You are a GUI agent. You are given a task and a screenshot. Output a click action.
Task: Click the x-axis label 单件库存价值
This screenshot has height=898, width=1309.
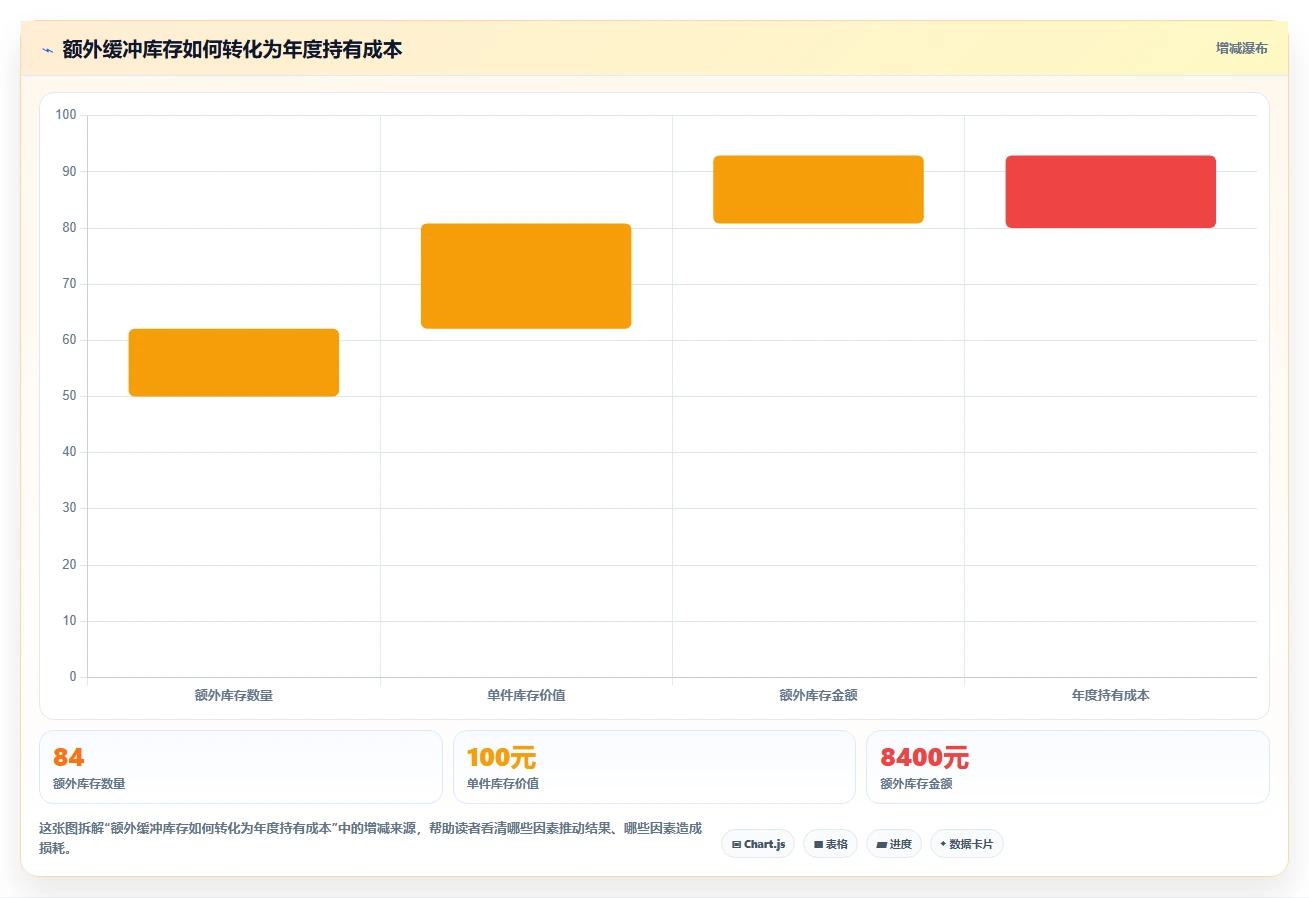point(526,695)
